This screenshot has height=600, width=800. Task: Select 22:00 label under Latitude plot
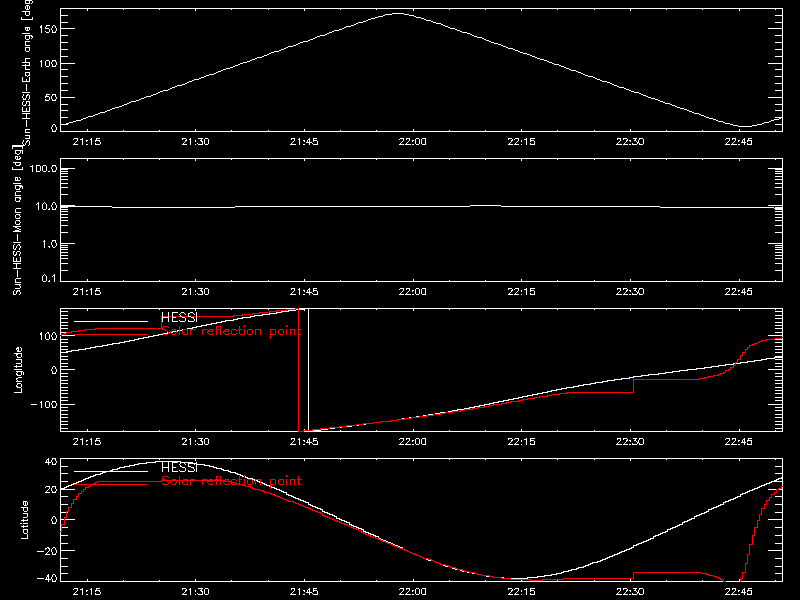point(413,591)
